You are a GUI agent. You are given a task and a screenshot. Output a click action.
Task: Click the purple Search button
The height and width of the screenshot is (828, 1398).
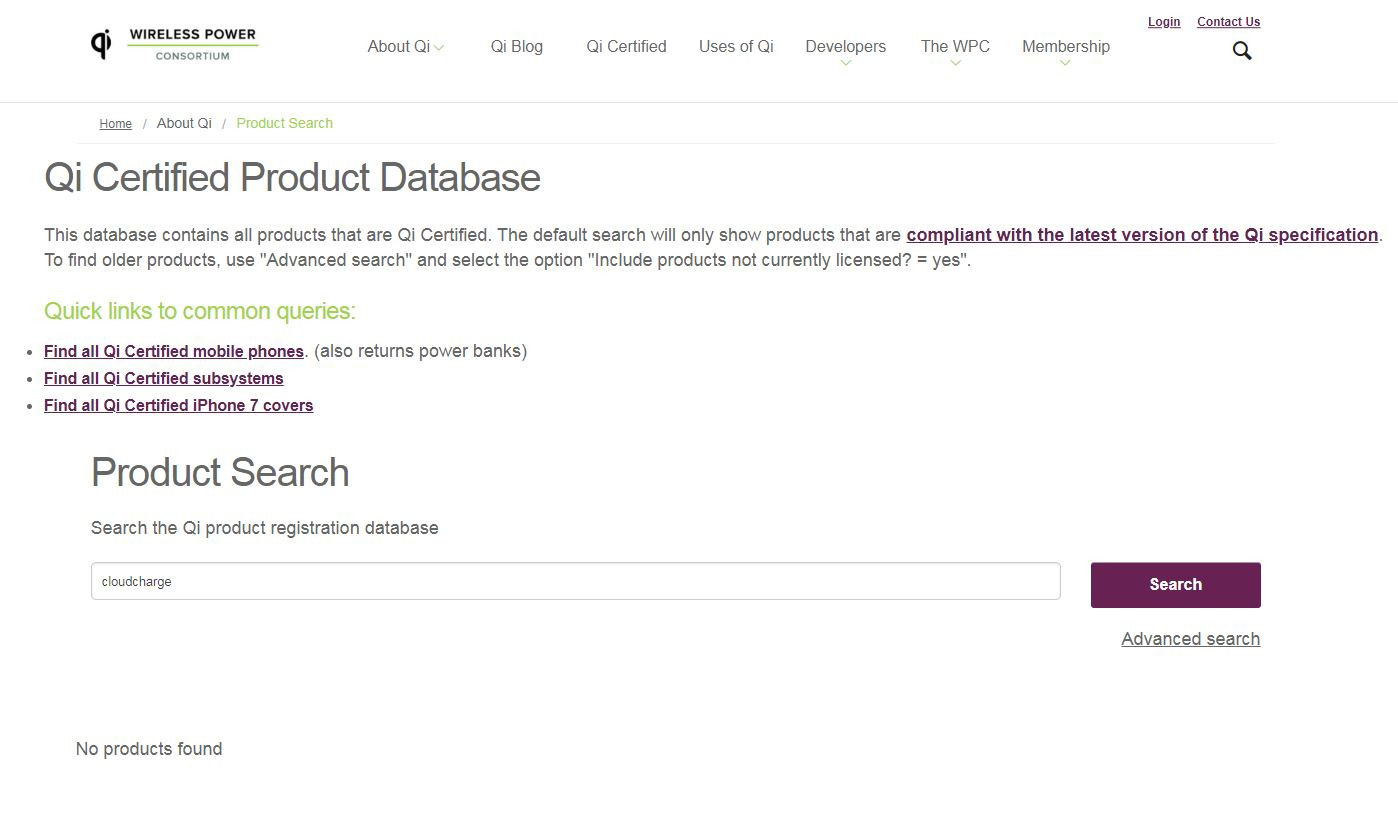pos(1176,585)
